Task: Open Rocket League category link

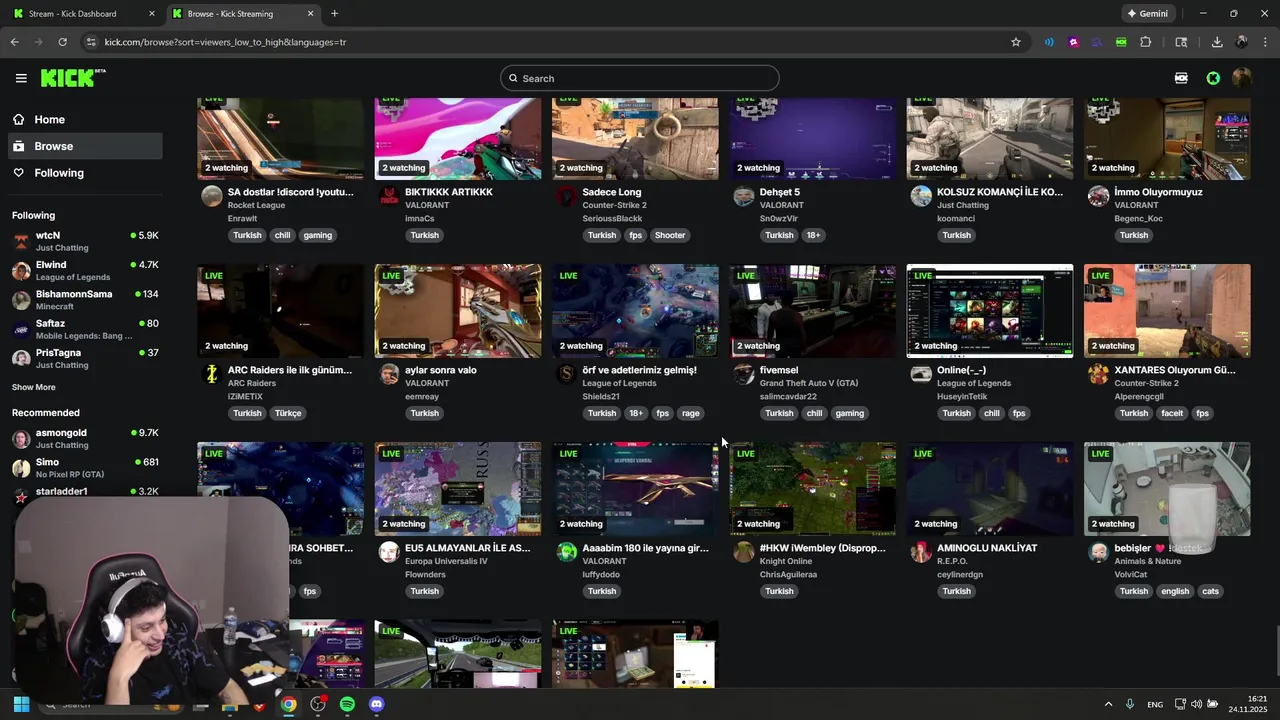Action: 256,205
